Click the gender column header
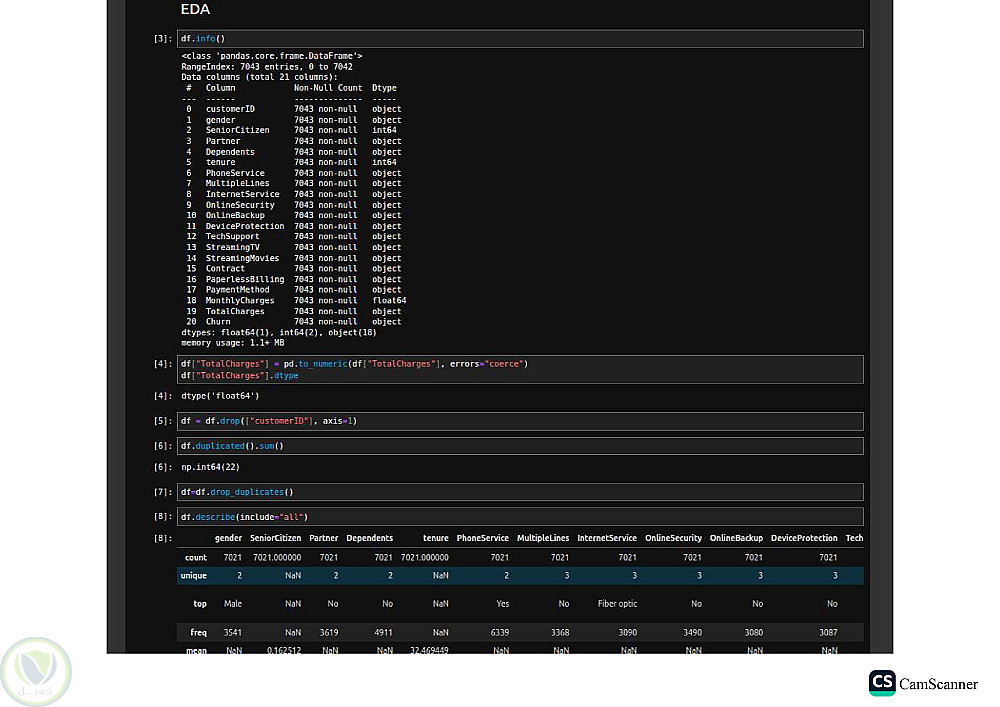The height and width of the screenshot is (707, 1000). click(228, 538)
